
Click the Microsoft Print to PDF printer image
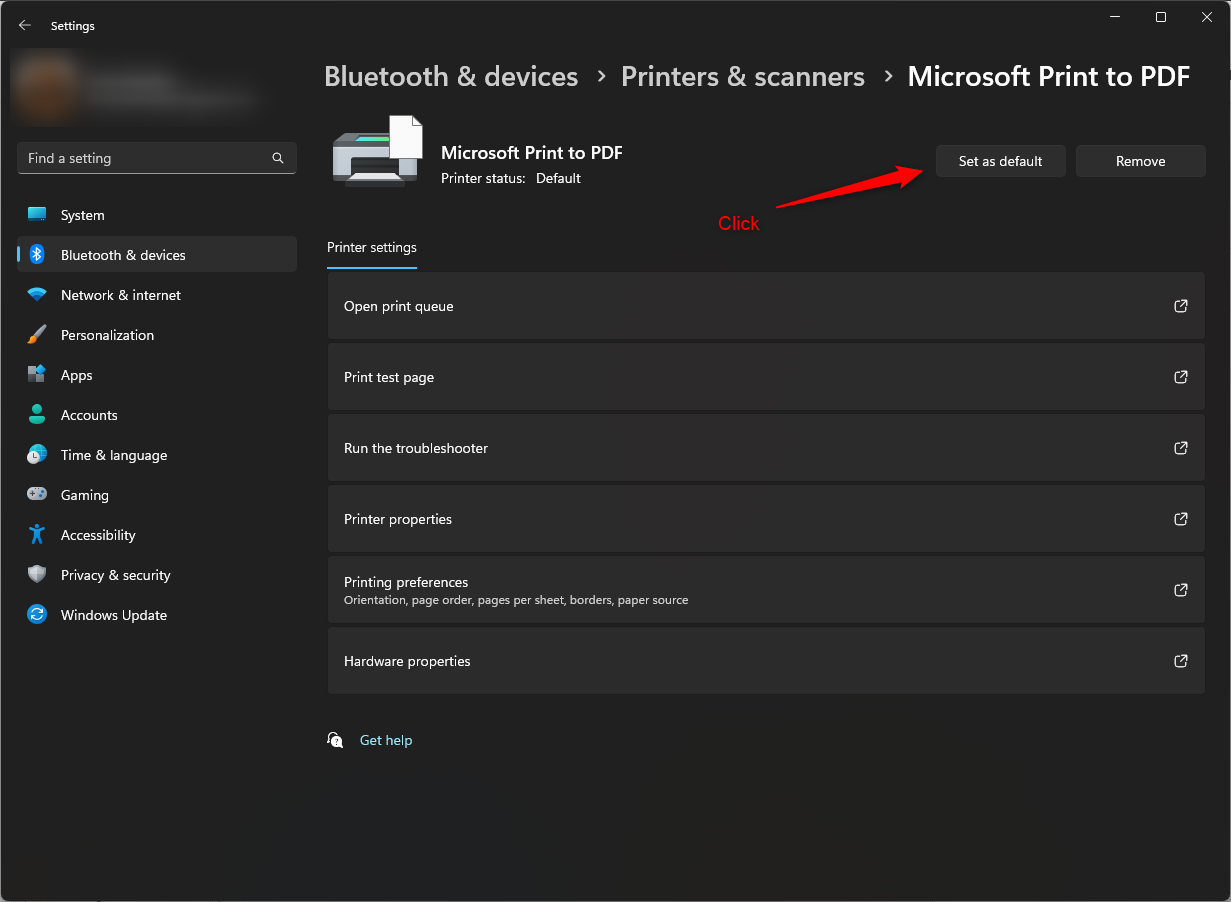[x=378, y=151]
